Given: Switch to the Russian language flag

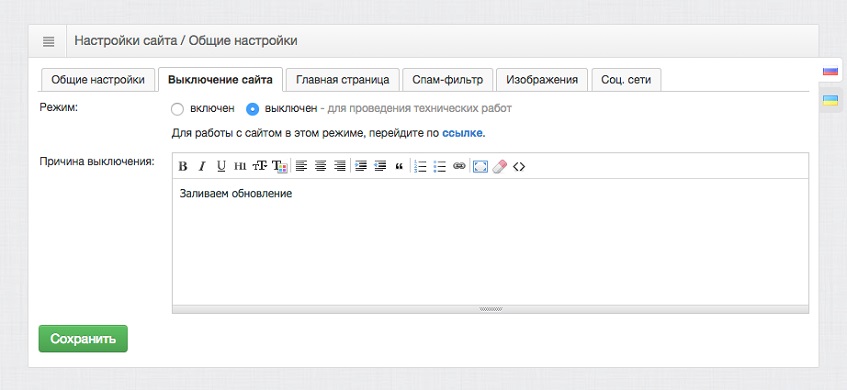Looking at the screenshot, I should click(830, 70).
